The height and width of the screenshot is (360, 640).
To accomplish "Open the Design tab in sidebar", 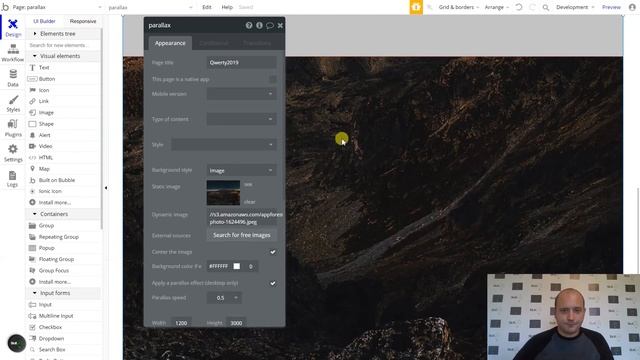I will [13, 28].
